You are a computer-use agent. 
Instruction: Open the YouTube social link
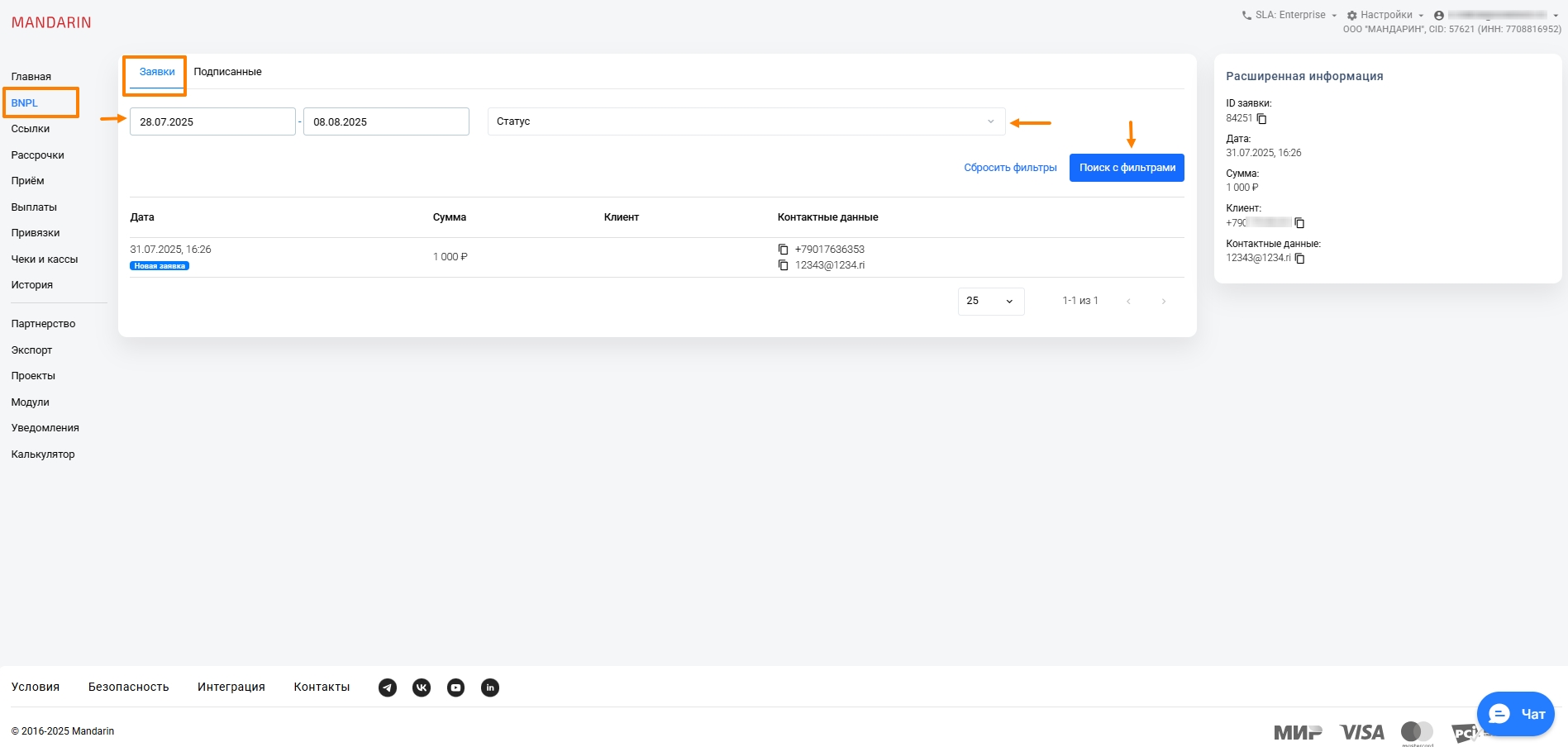coord(455,688)
